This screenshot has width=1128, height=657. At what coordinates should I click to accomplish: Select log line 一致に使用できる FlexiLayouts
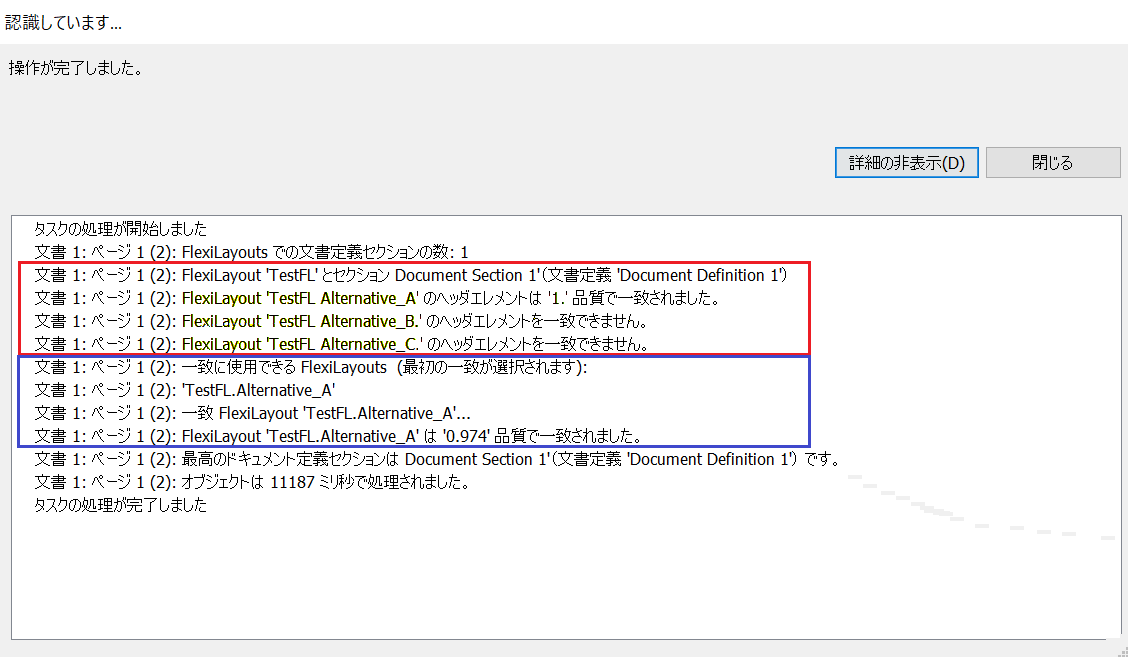(311, 367)
